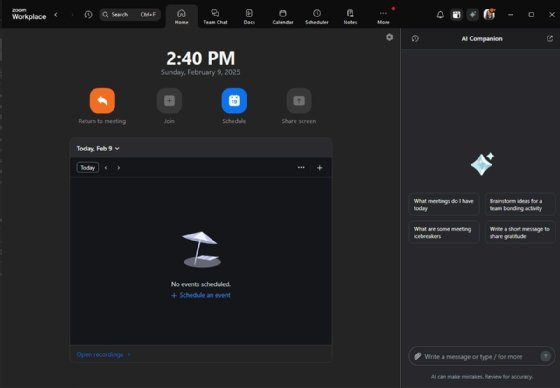Viewport: 560px width, 388px height.
Task: Go to previous day arrow
Action: 106,168
